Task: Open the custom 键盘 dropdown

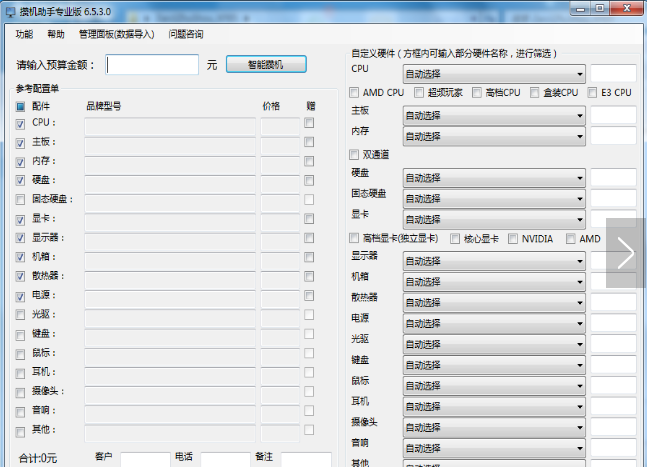Action: click(494, 365)
